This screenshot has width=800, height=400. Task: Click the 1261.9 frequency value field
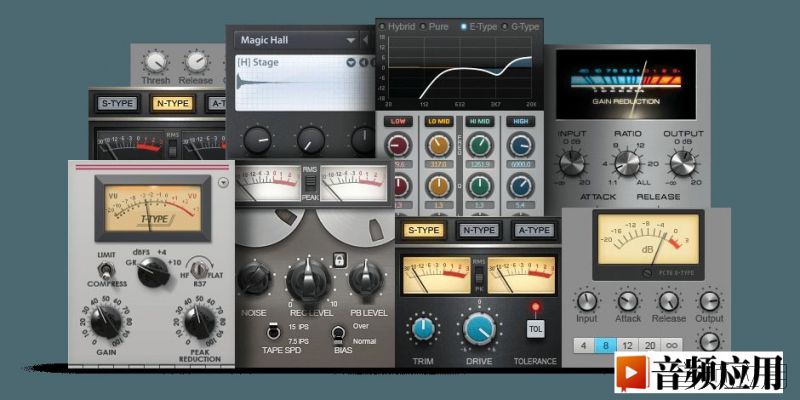point(480,165)
